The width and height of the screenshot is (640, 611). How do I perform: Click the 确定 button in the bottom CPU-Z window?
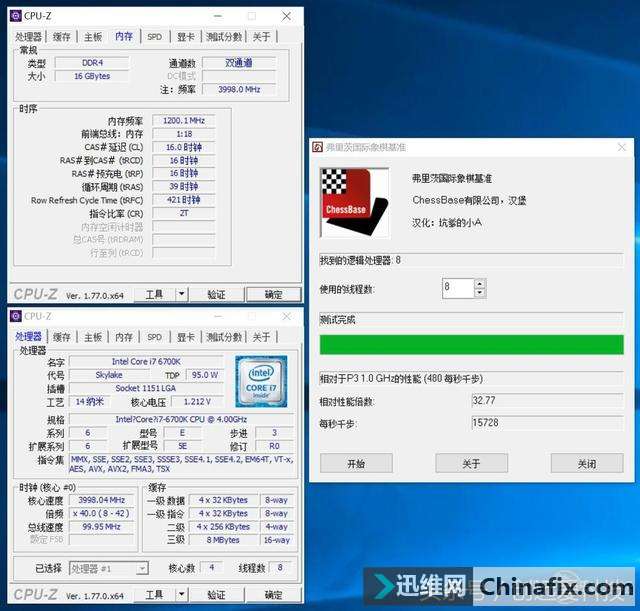pos(273,595)
